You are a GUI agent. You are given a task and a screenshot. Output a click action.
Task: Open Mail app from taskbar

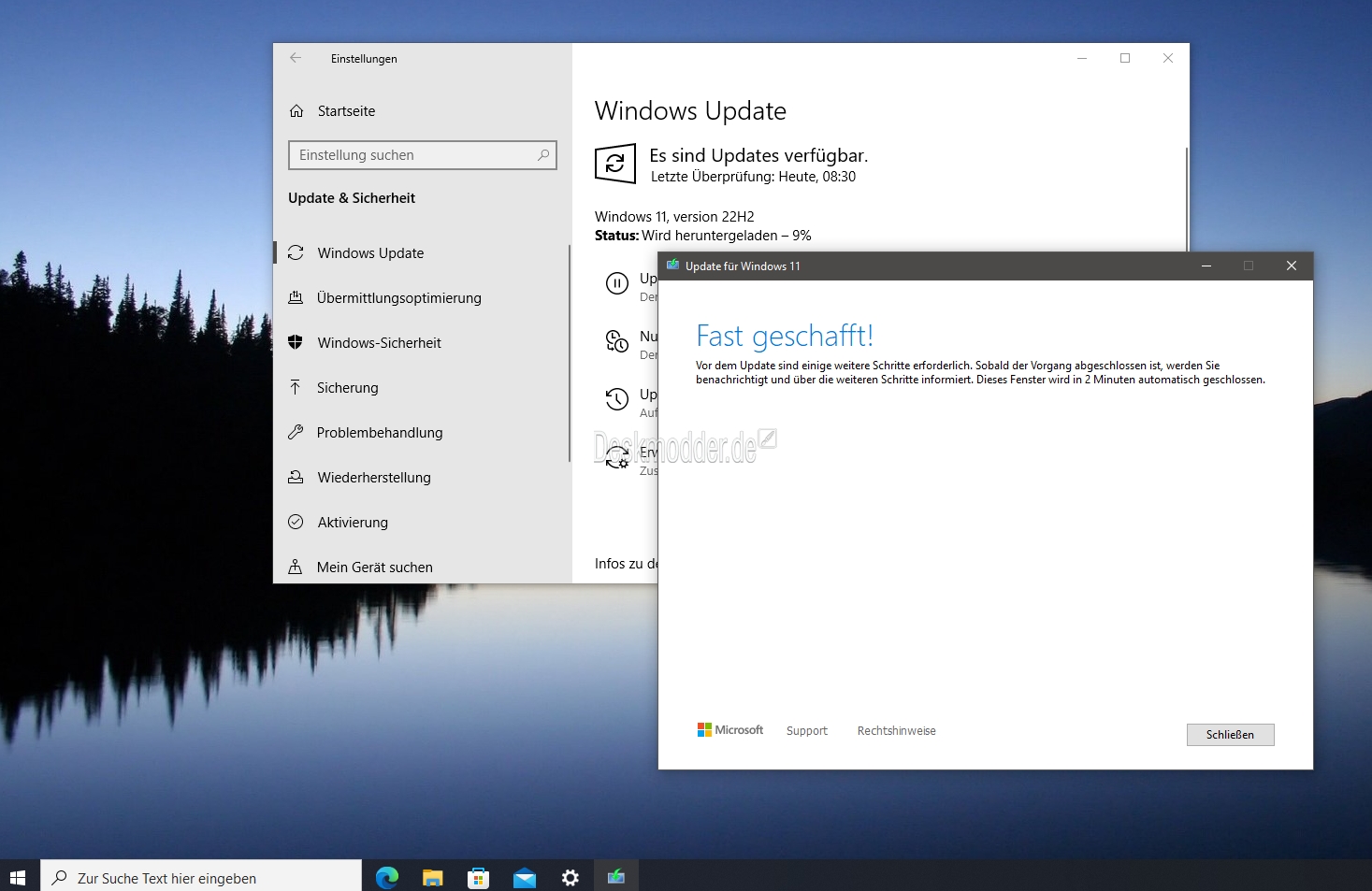(525, 878)
